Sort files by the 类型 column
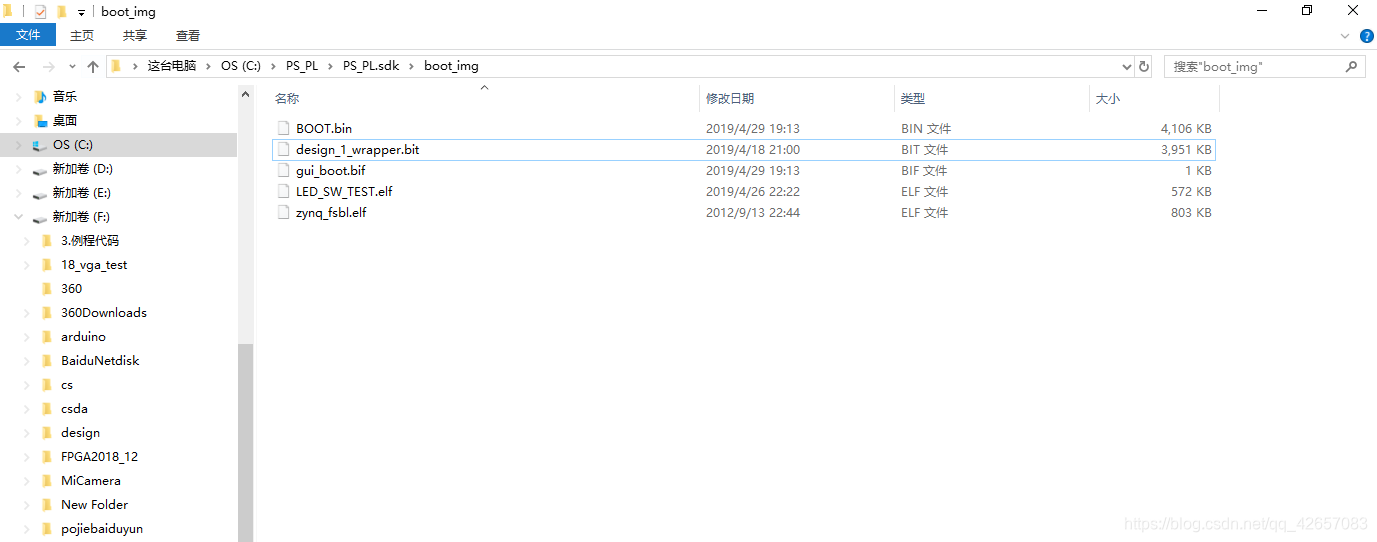The image size is (1377, 542). tap(913, 98)
